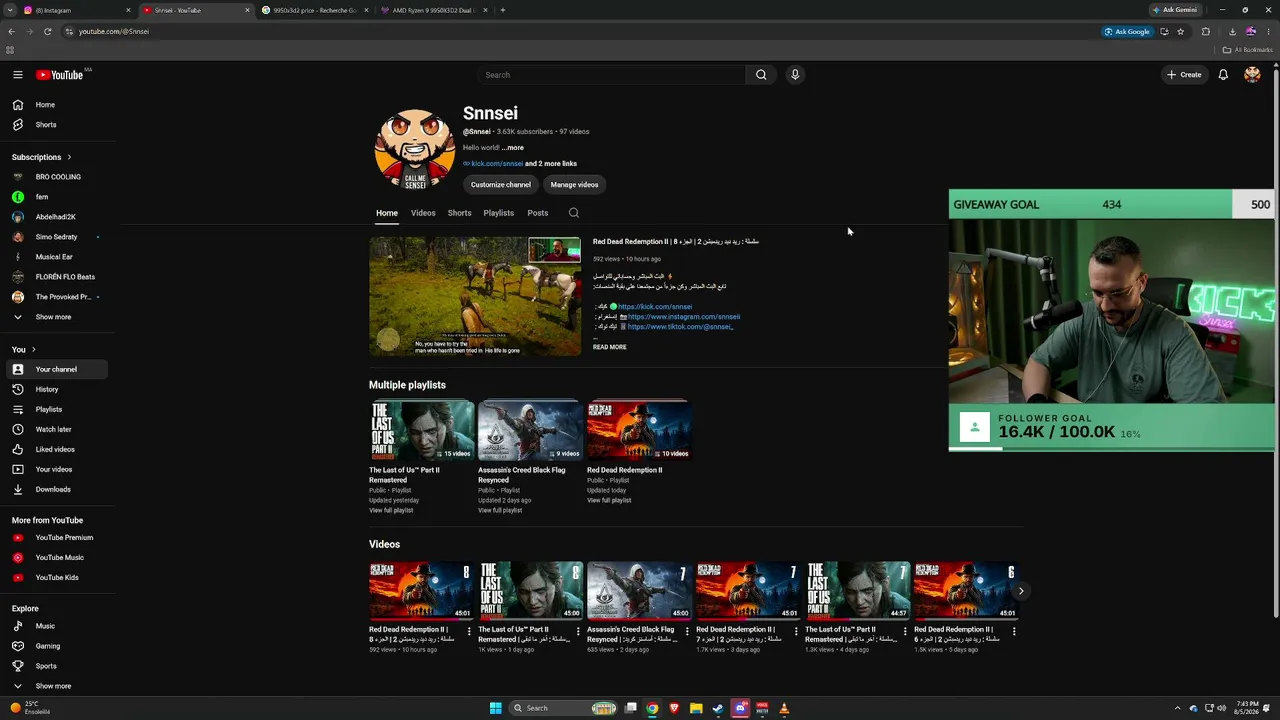Image resolution: width=1280 pixels, height=720 pixels.
Task: Play the featured Red Dead Redemption video
Action: pos(475,296)
